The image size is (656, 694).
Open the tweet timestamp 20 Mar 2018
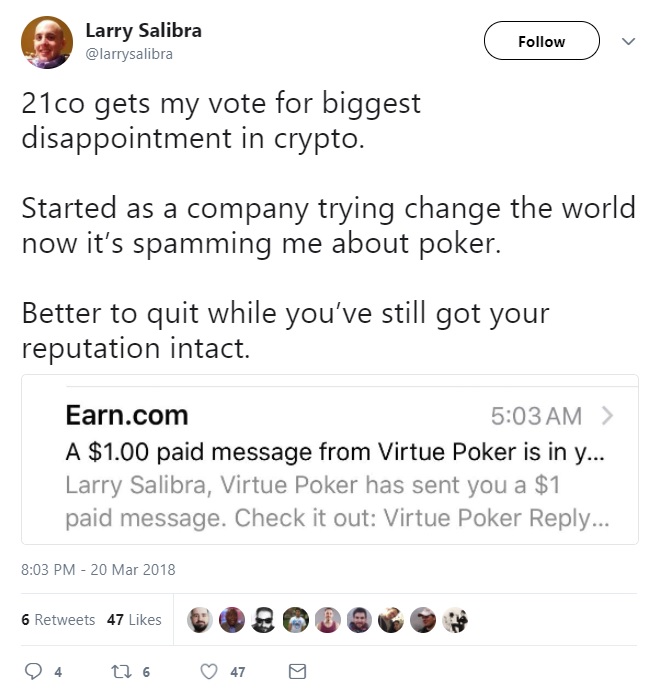[98, 570]
